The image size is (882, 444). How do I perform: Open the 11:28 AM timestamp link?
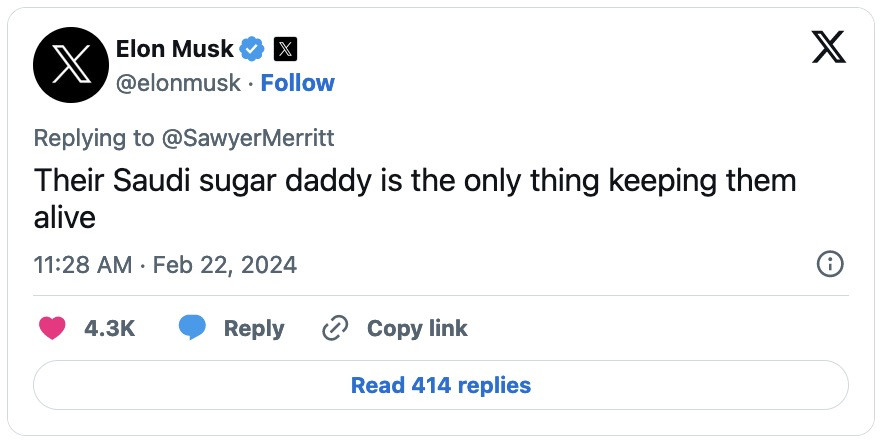coord(83,264)
